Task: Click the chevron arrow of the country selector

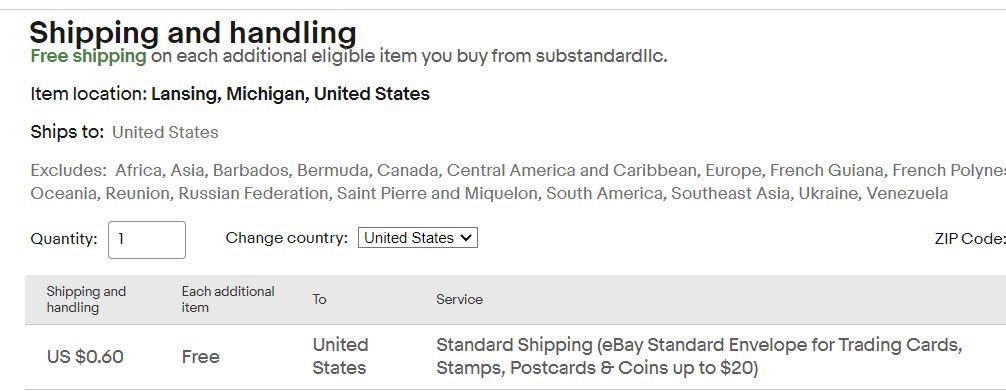Action: point(466,238)
